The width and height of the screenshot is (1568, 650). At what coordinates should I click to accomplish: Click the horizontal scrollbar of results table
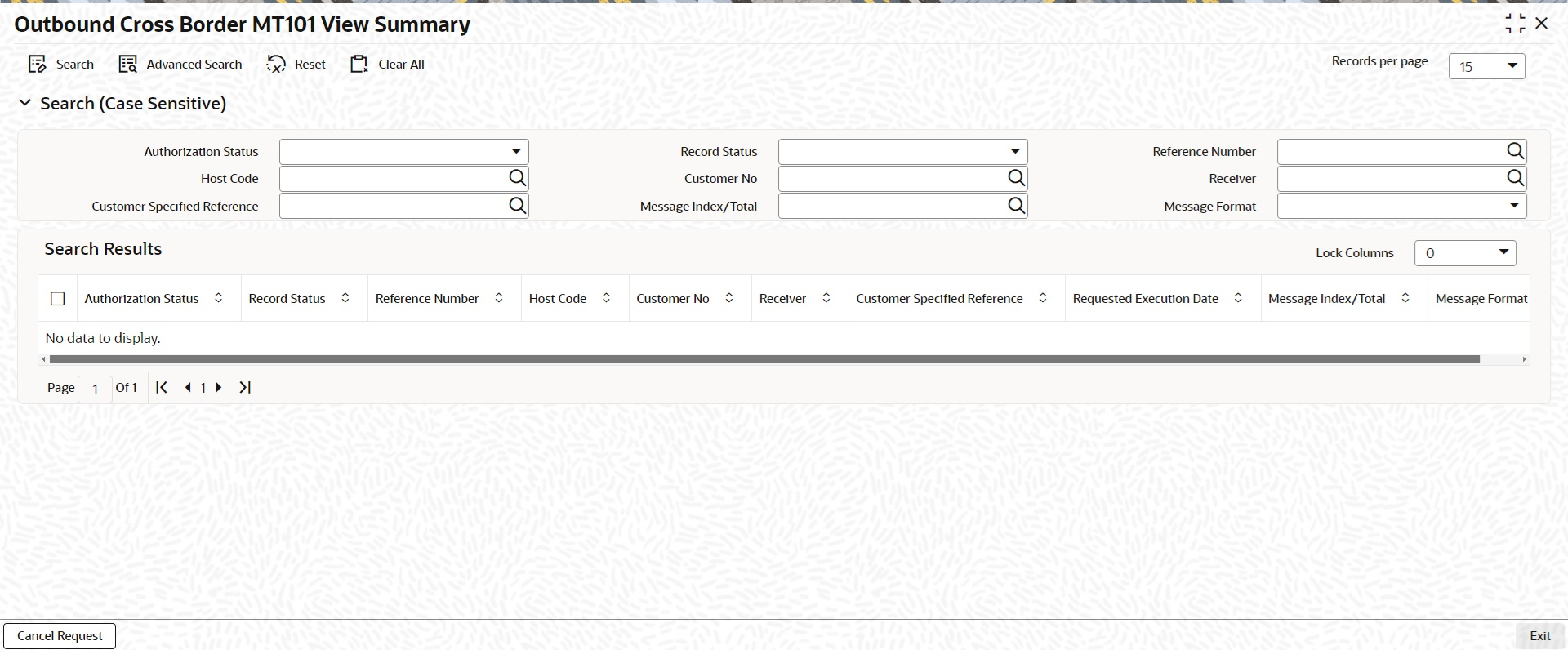764,359
